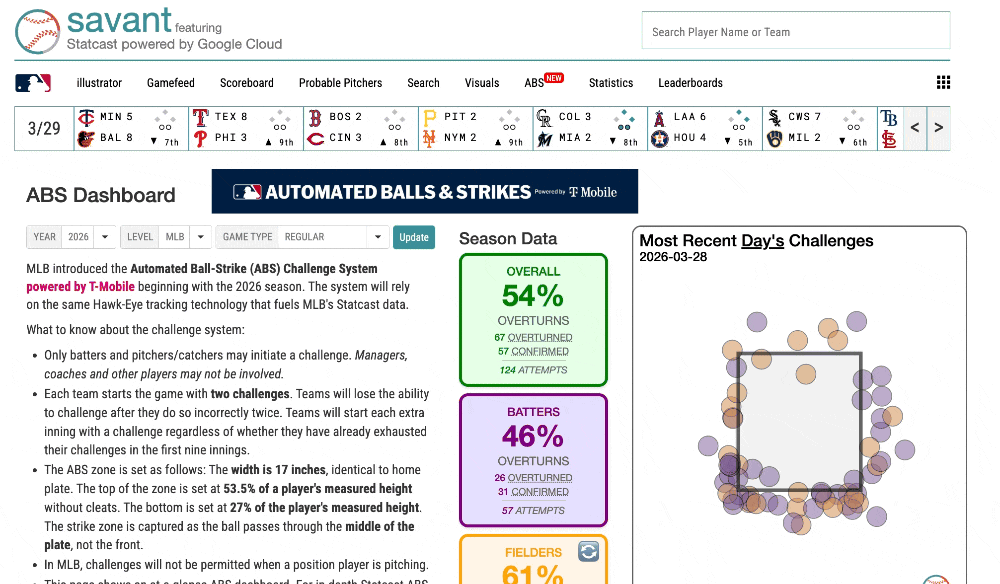The width and height of the screenshot is (1000, 584).
Task: Click the Season Data heading
Action: tap(508, 238)
